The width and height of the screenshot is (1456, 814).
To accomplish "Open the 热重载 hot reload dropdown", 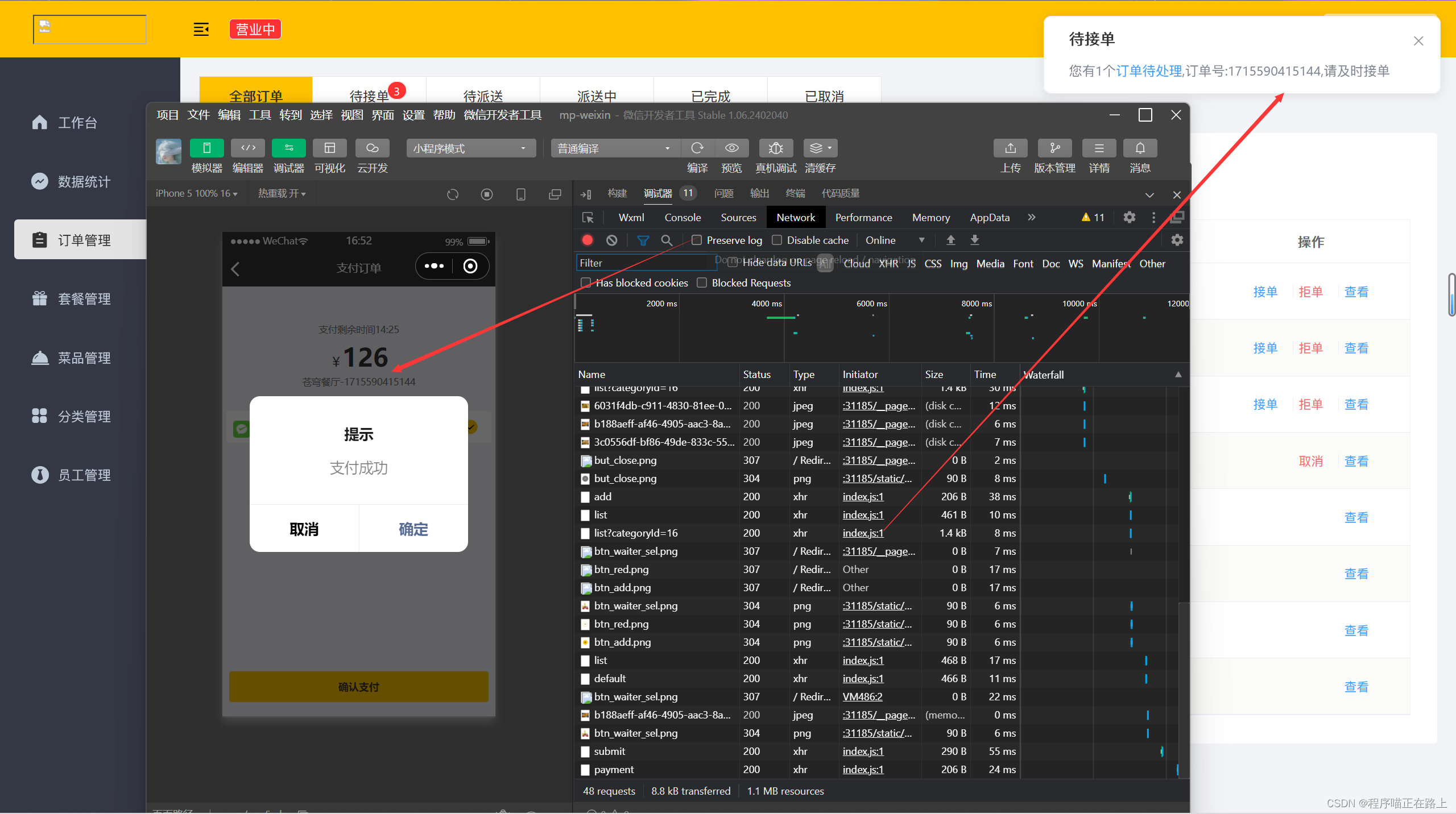I will (282, 194).
